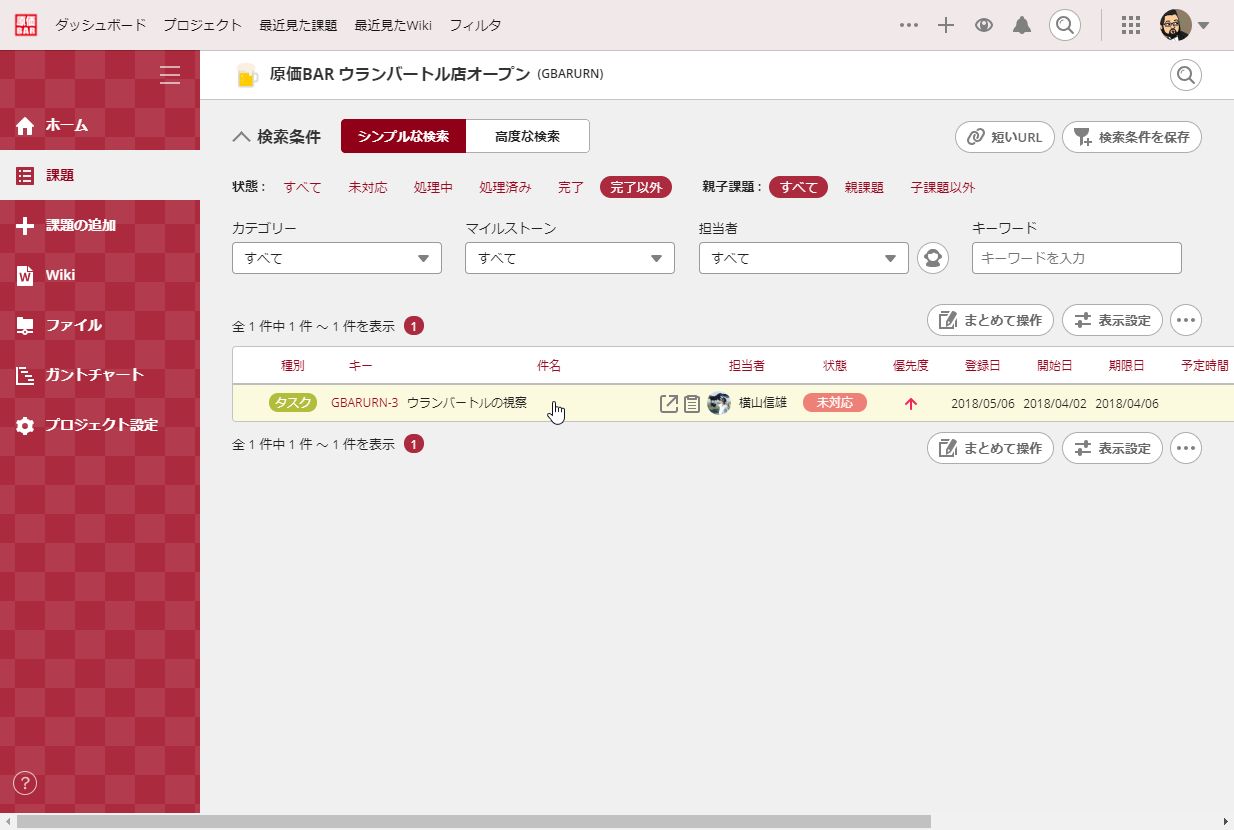The image size is (1234, 830).
Task: Open ファイル in the sidebar
Action: (x=100, y=325)
